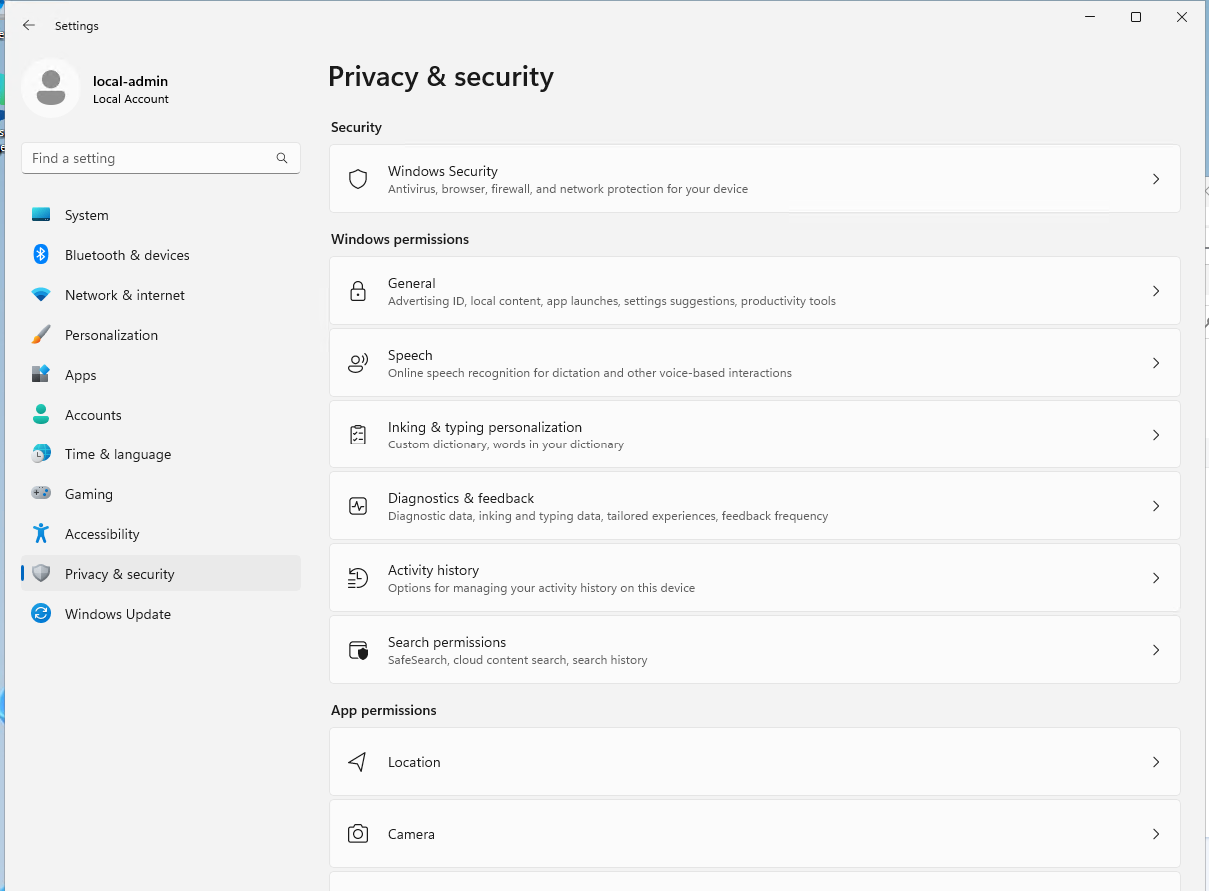Open Search permissions chevron

tap(1156, 650)
